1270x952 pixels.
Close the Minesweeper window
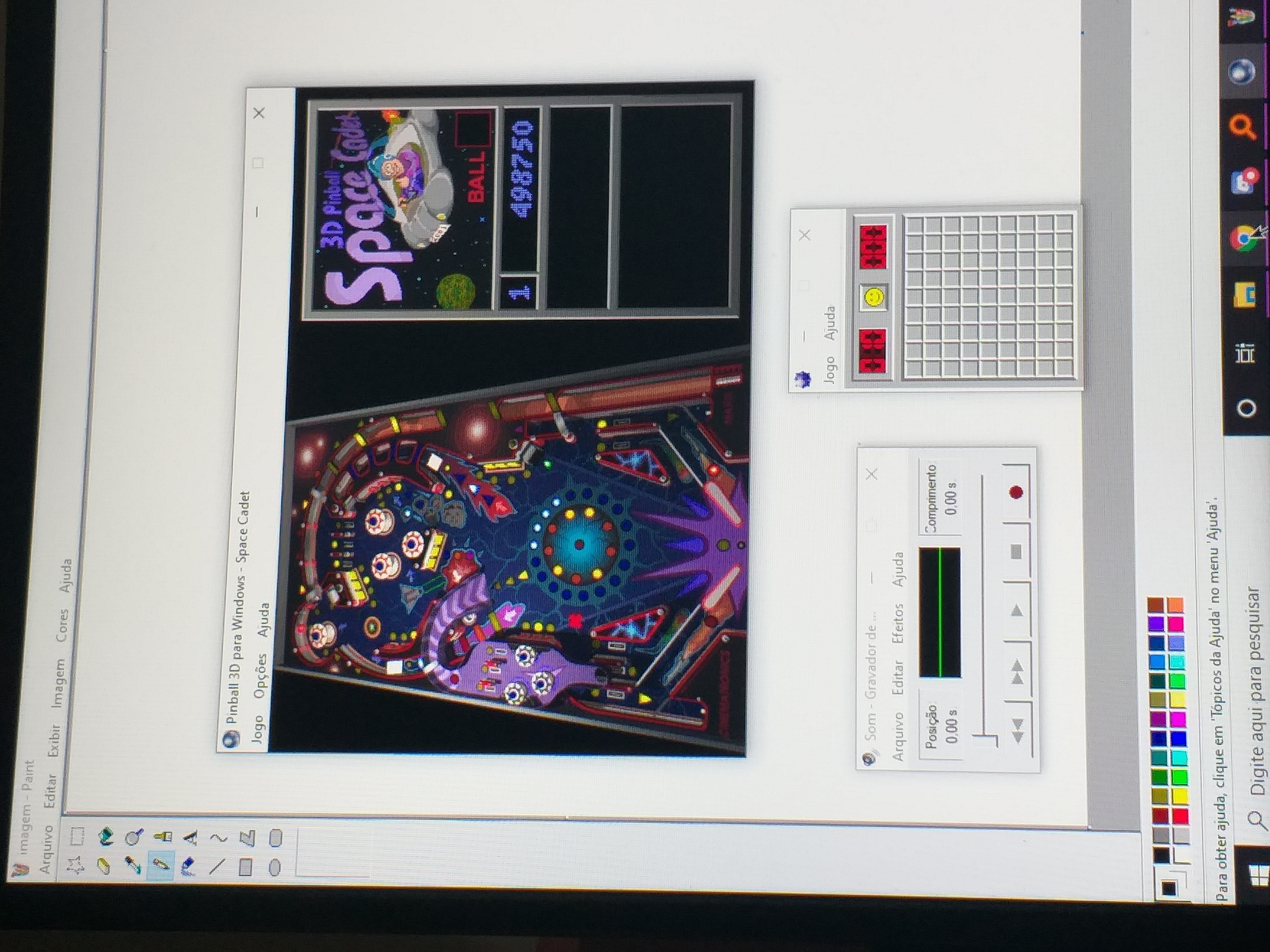pyautogui.click(x=805, y=235)
